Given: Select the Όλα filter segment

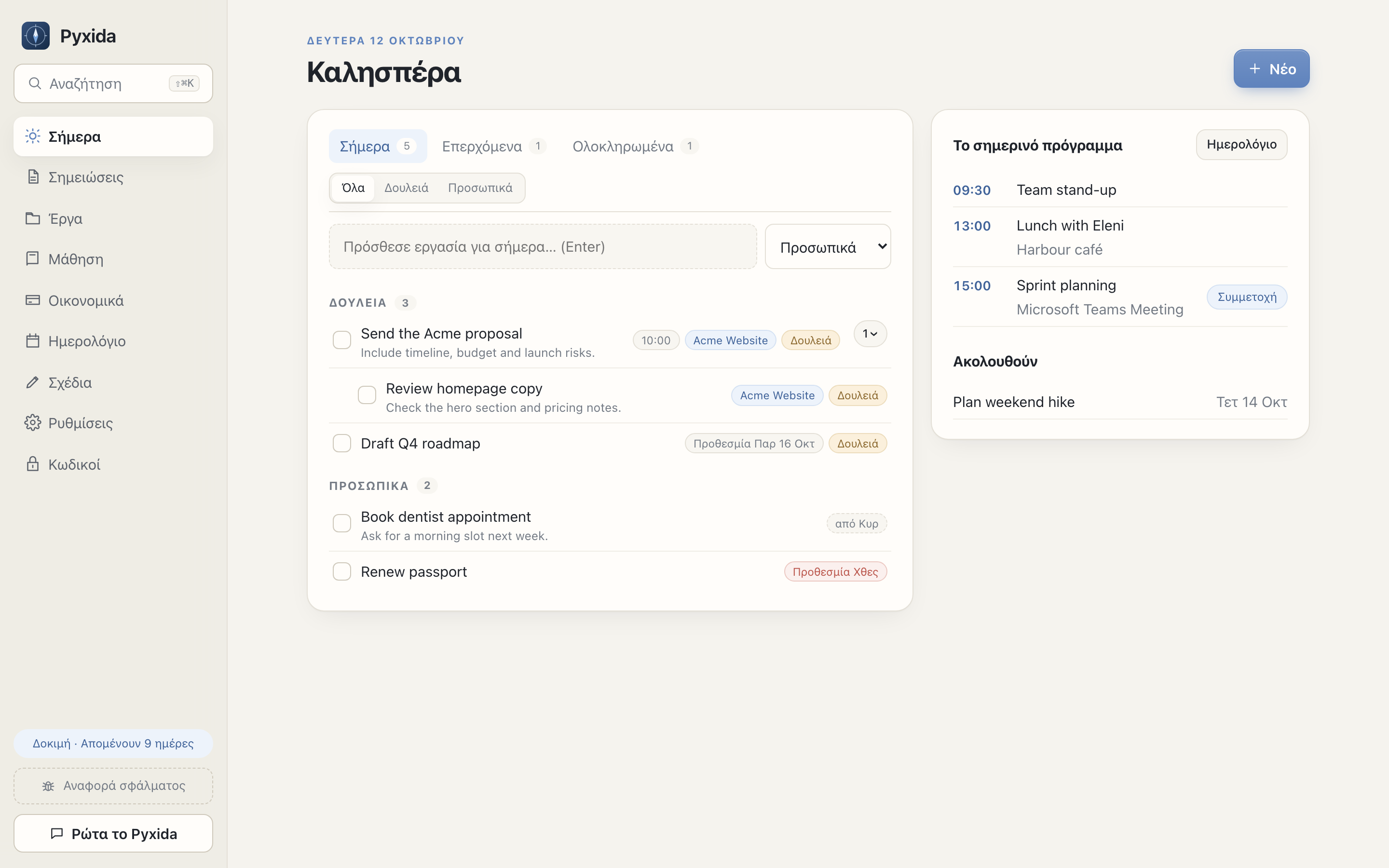Looking at the screenshot, I should click(x=353, y=188).
